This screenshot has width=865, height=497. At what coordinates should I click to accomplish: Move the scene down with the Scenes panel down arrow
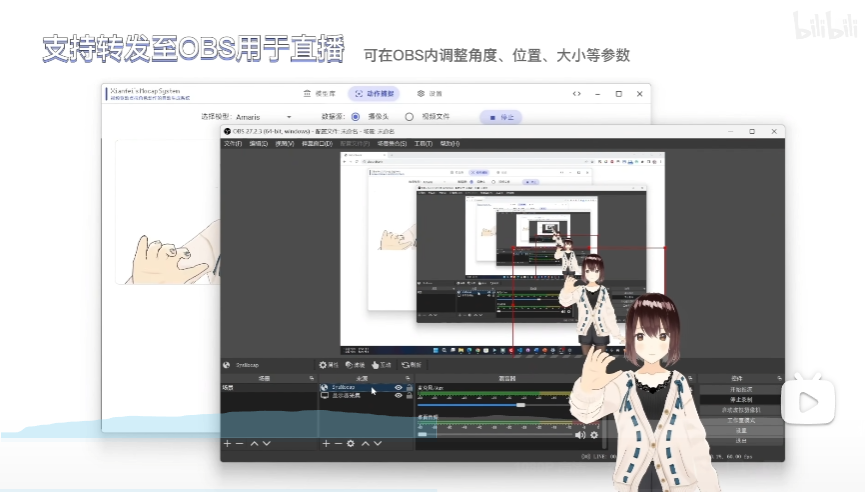267,443
